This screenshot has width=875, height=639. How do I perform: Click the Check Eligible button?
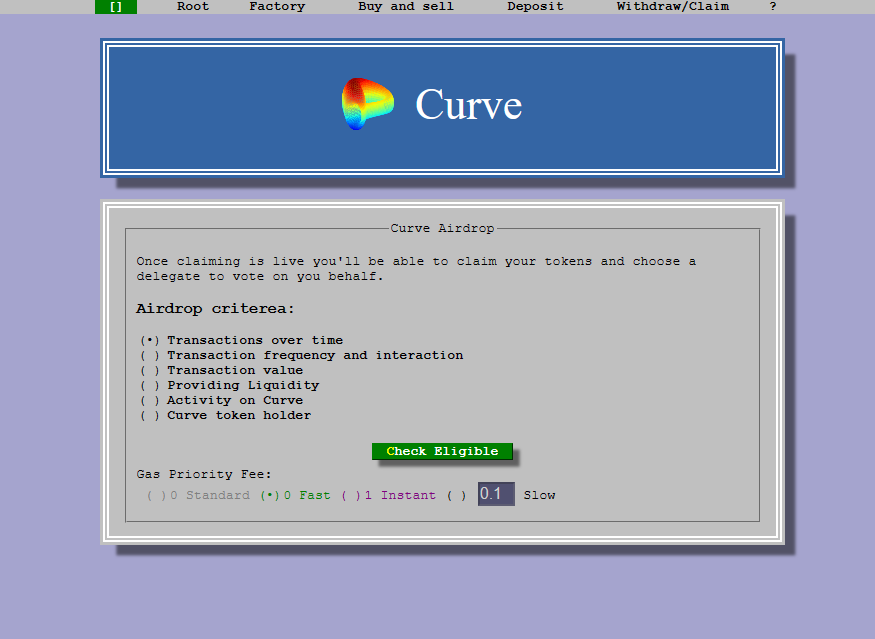point(442,451)
